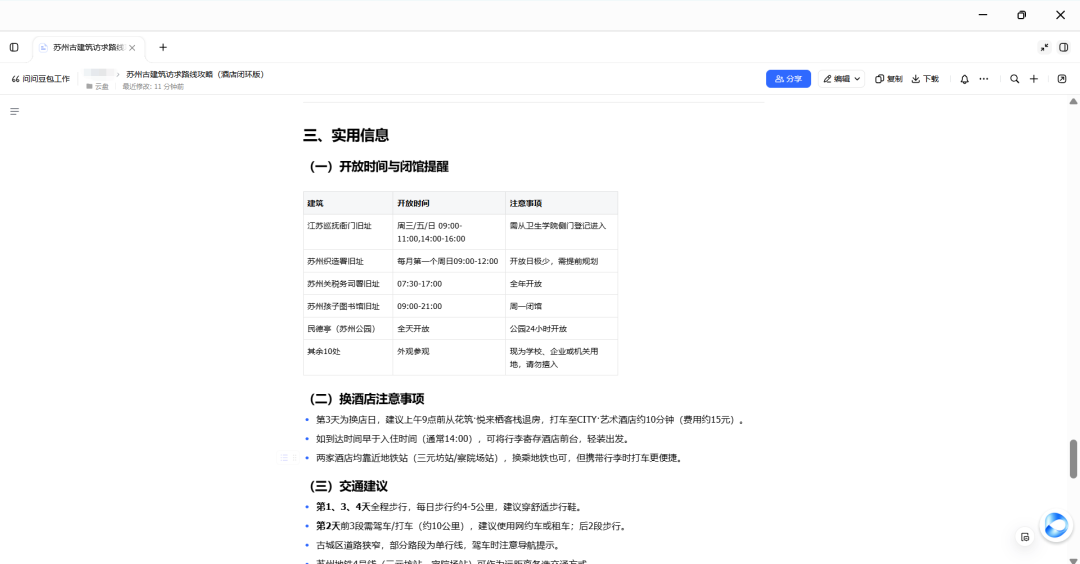Click heading （二）换酒店注意事项
Screen dimensions: 1080x564
pos(364,399)
